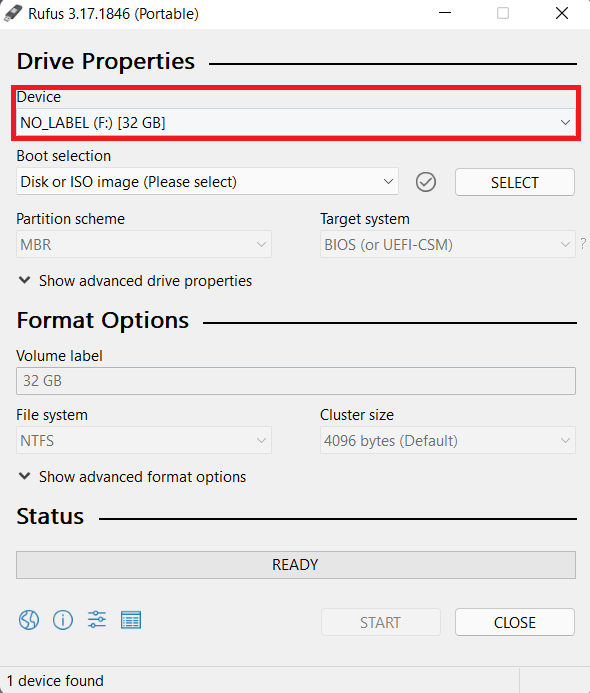
Task: Open the Target system BIOS dropdown
Action: point(448,244)
